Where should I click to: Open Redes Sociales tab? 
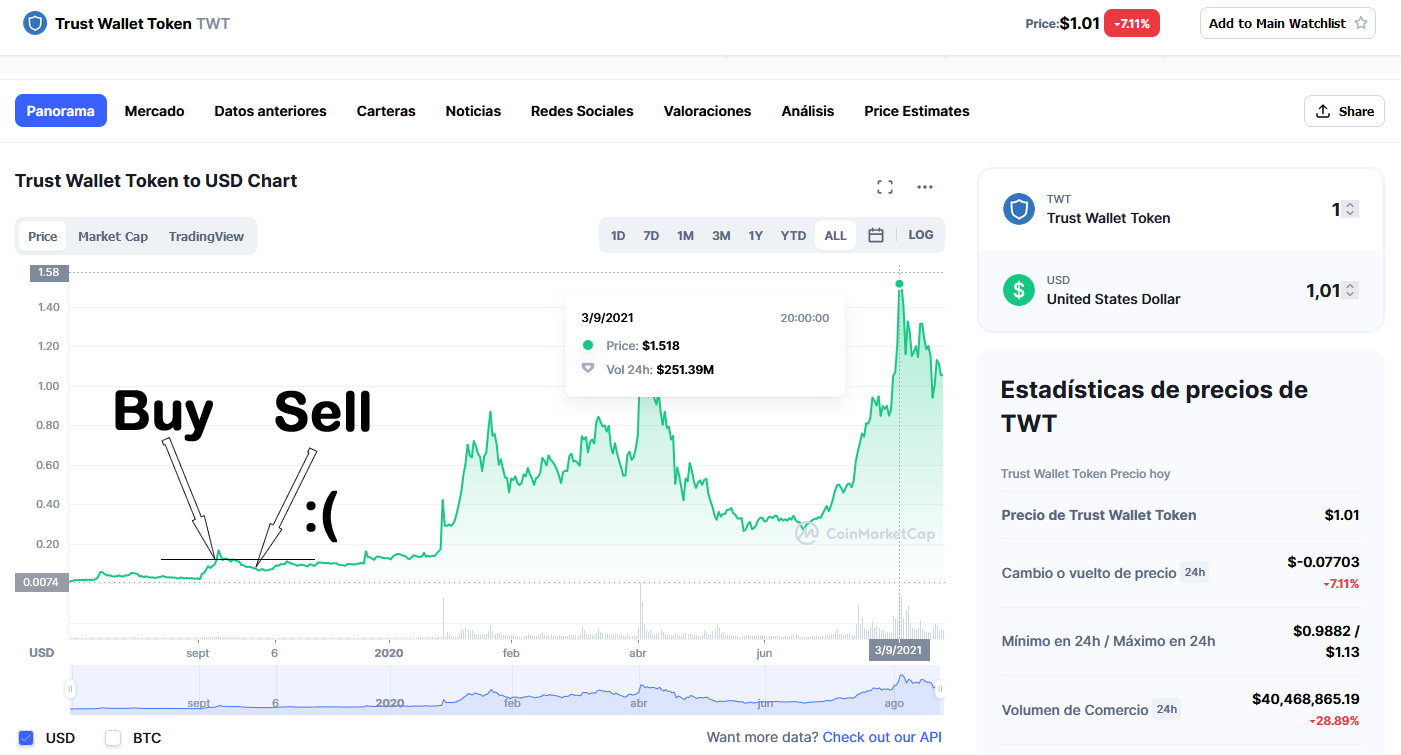pos(582,111)
